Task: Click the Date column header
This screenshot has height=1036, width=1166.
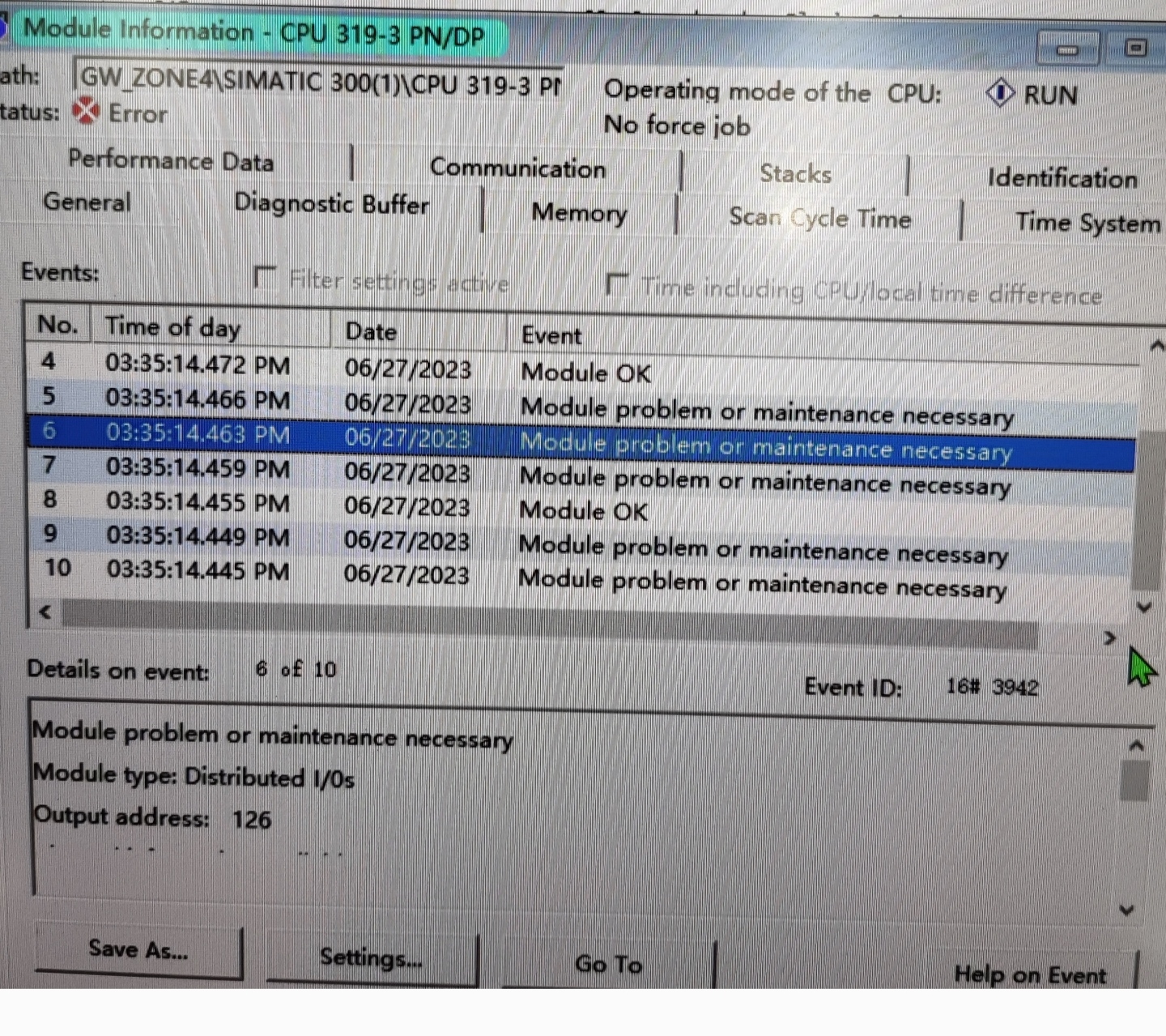Action: pyautogui.click(x=419, y=331)
